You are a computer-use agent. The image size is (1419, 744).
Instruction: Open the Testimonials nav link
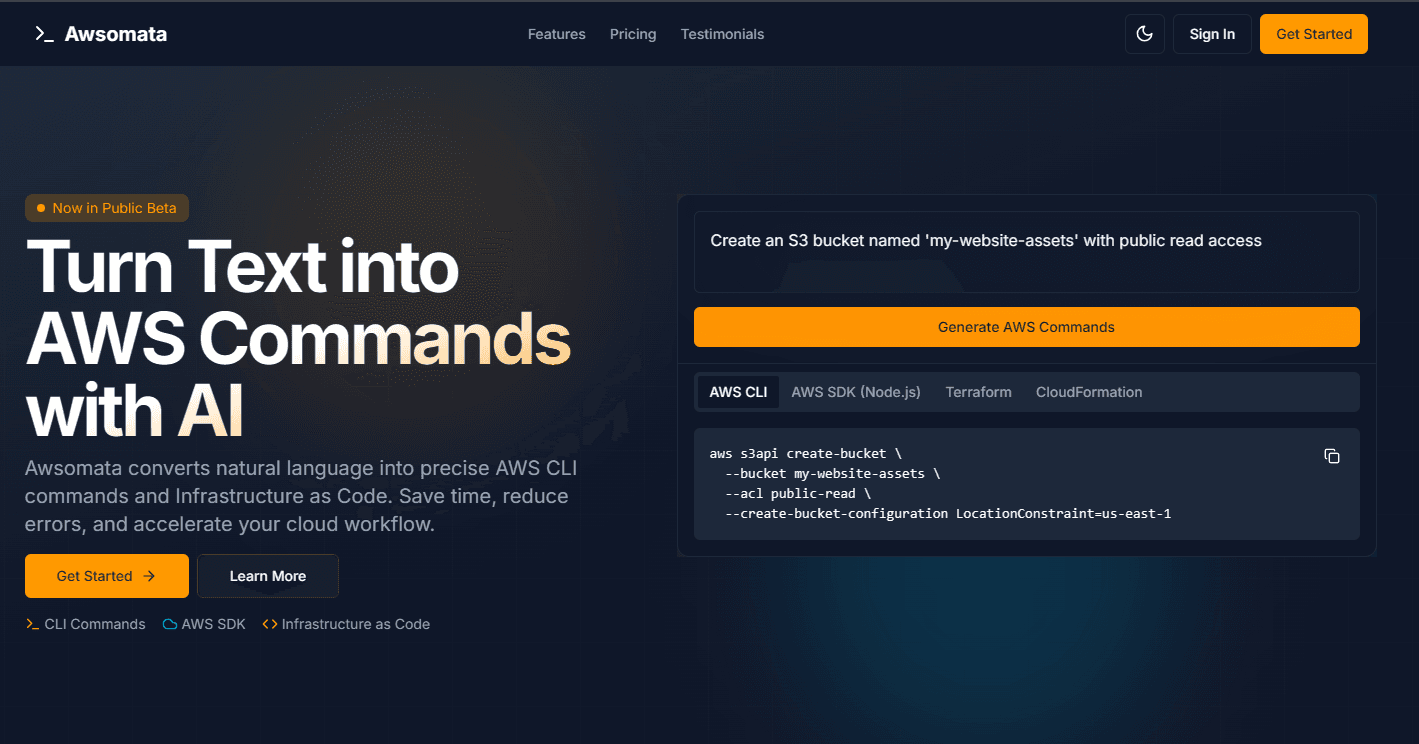(x=722, y=34)
